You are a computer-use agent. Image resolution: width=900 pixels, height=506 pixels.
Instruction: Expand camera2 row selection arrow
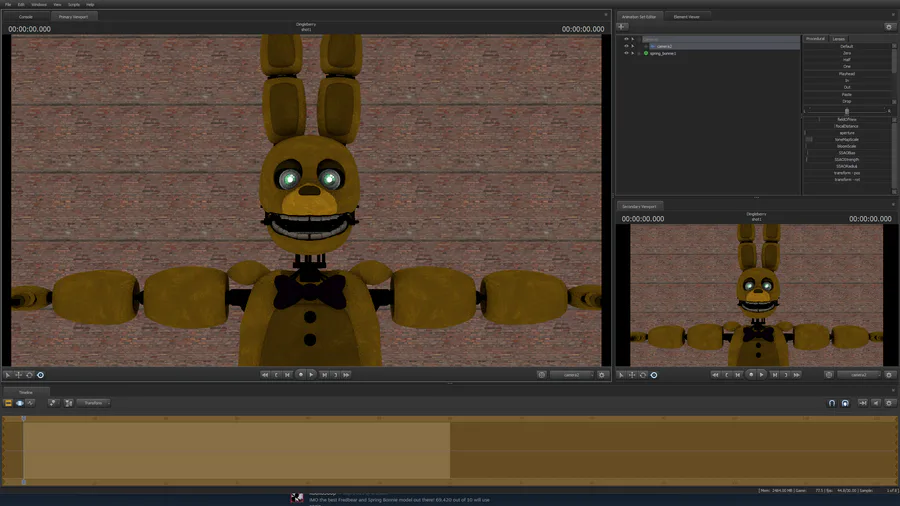[x=633, y=46]
